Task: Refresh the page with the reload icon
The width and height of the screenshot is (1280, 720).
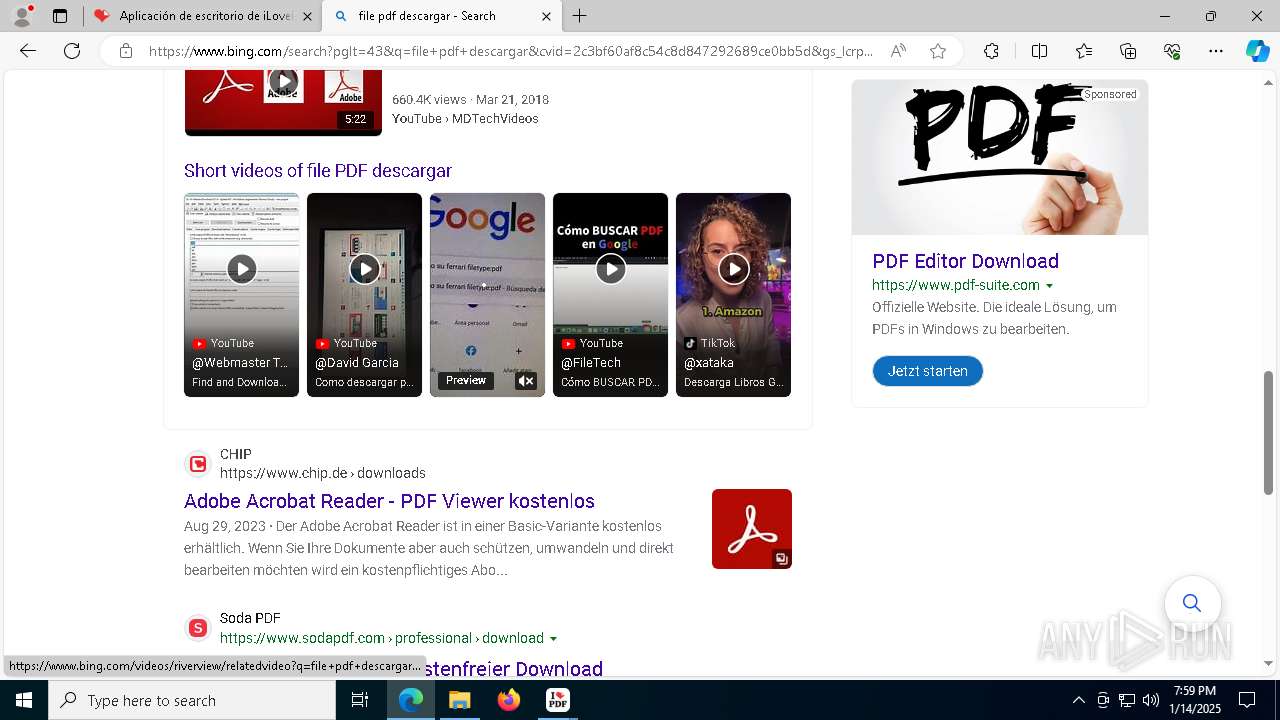Action: 72,51
